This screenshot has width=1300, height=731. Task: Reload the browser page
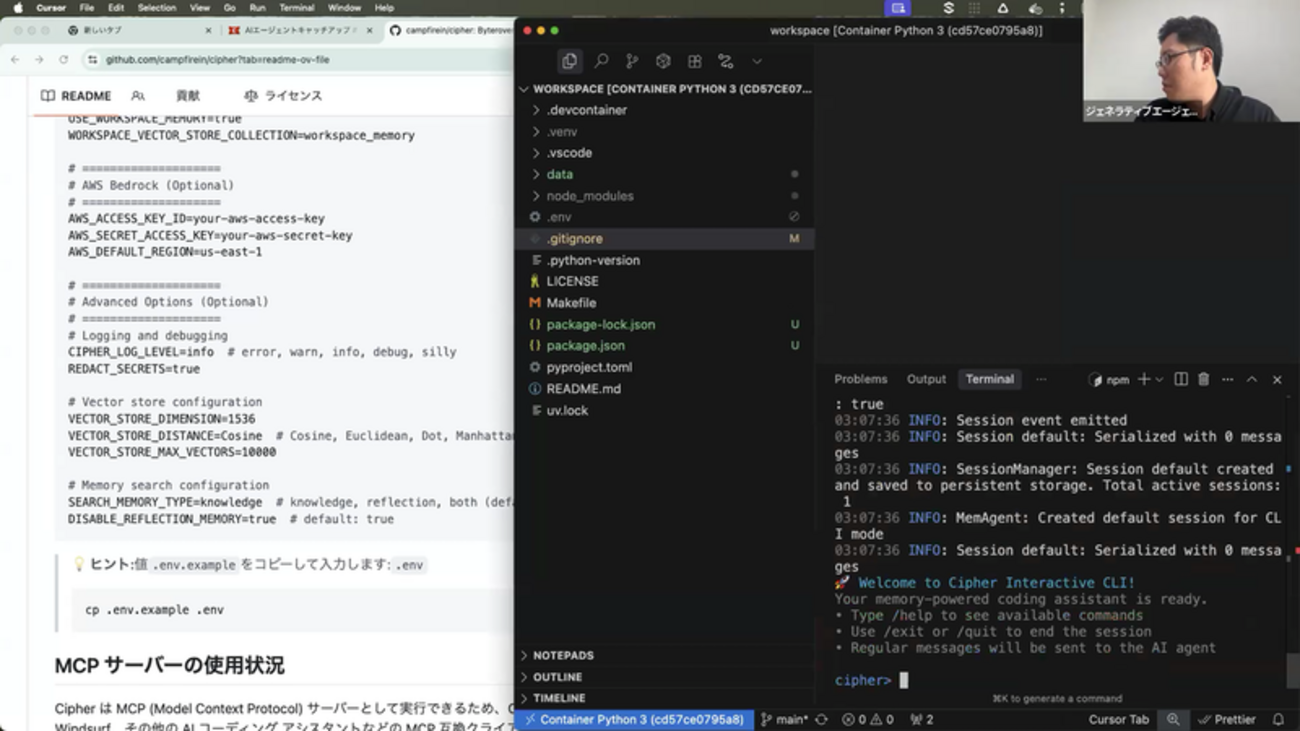(x=63, y=60)
